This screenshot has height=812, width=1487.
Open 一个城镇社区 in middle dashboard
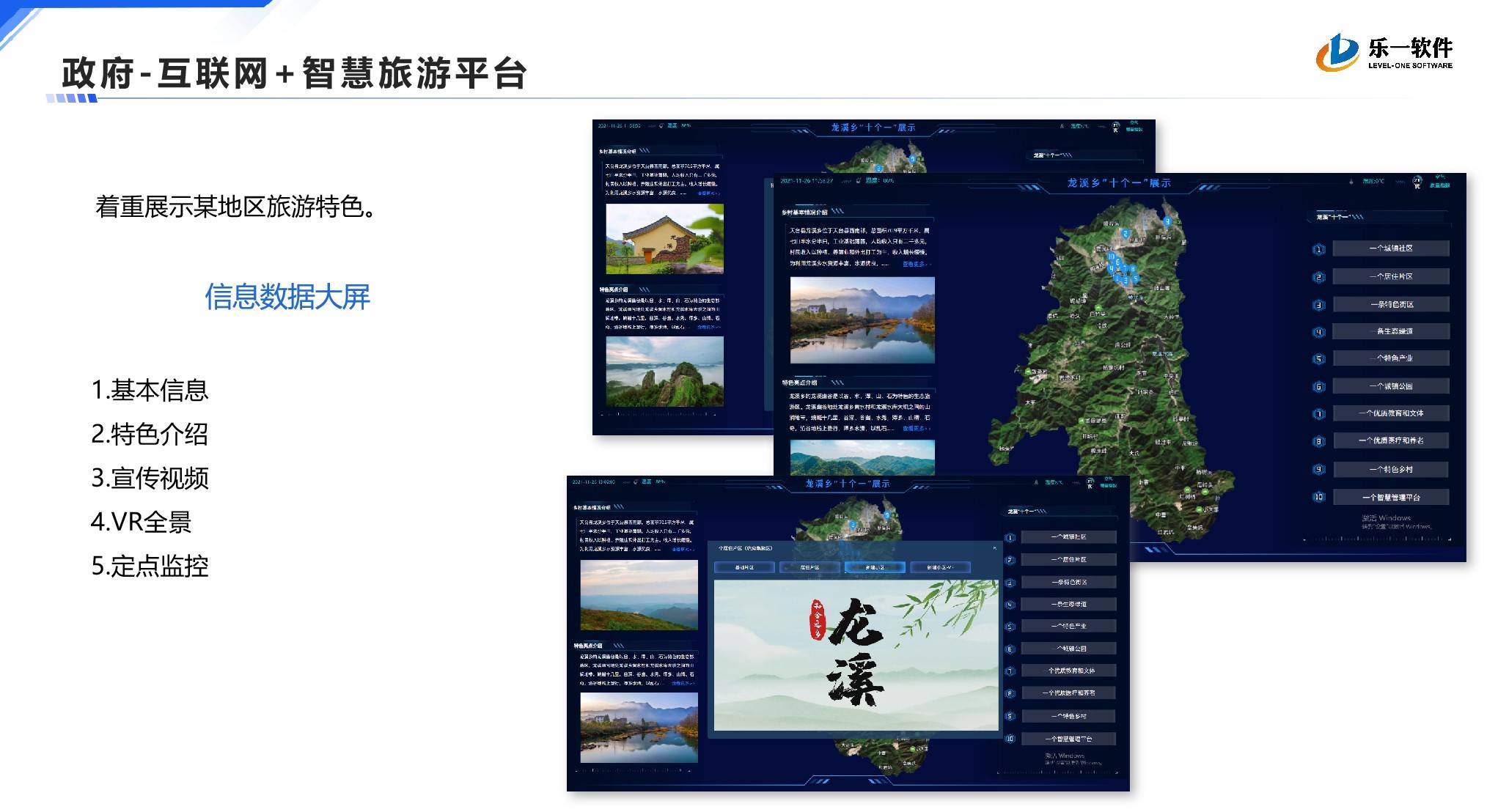click(1390, 248)
